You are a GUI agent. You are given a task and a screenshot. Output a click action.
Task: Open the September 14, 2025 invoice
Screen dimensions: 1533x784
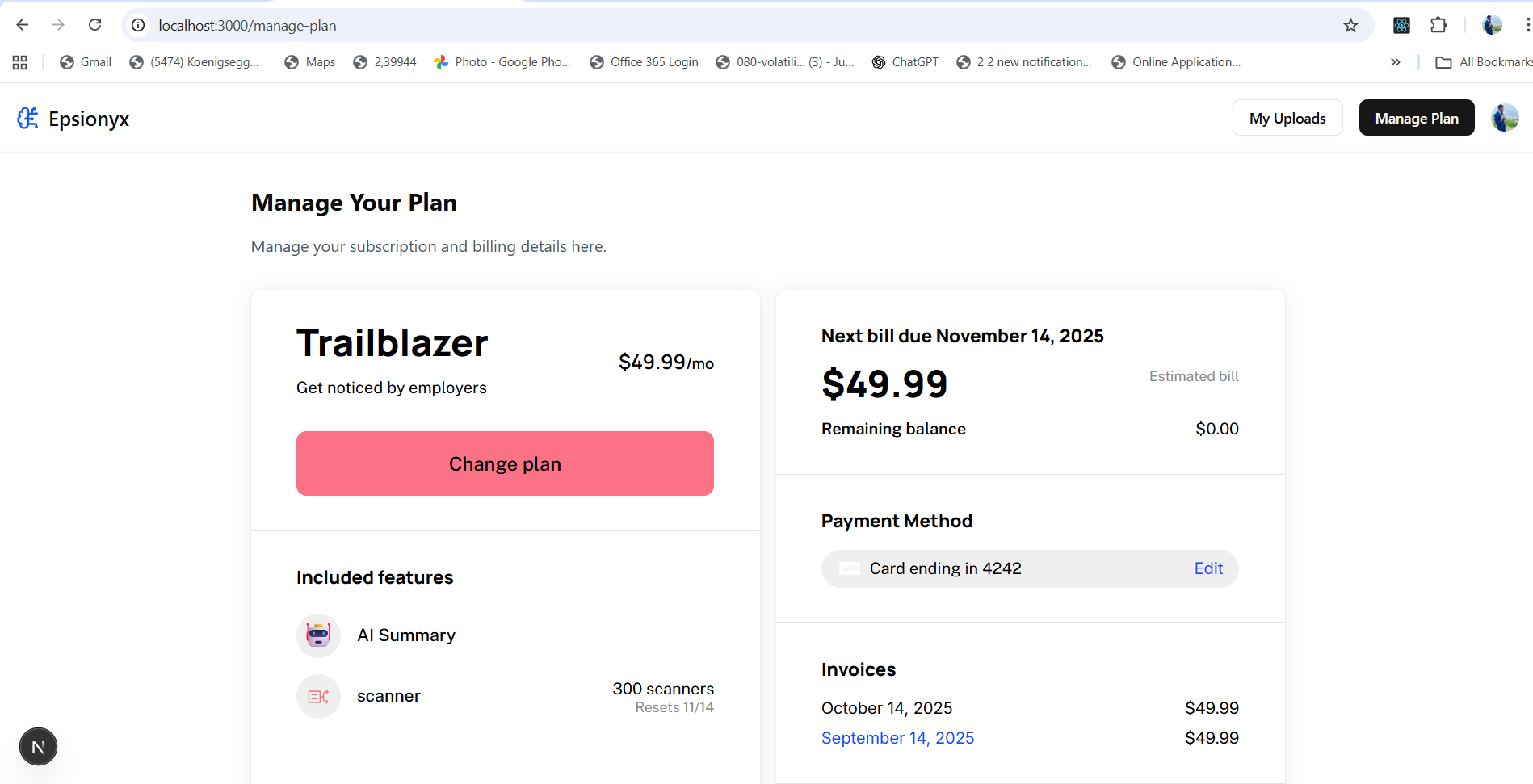pos(897,738)
